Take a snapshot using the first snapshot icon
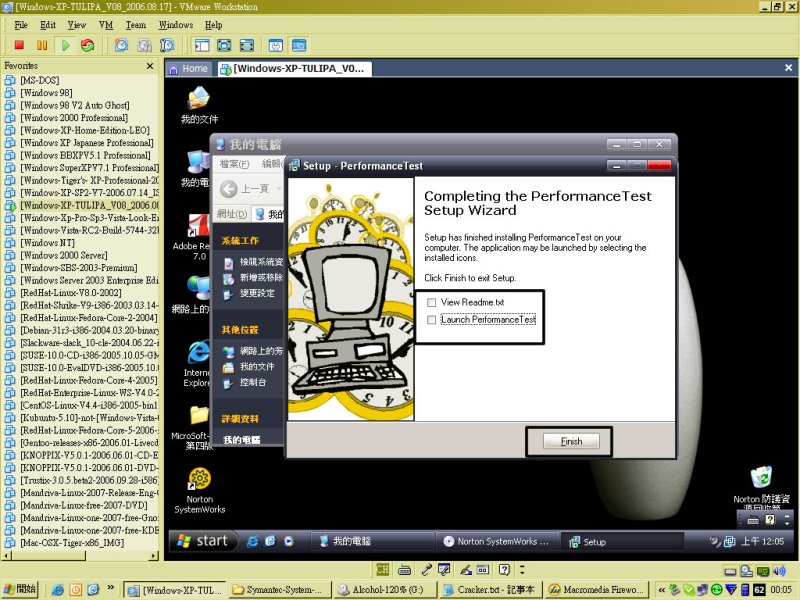Image resolution: width=800 pixels, height=600 pixels. click(121, 45)
